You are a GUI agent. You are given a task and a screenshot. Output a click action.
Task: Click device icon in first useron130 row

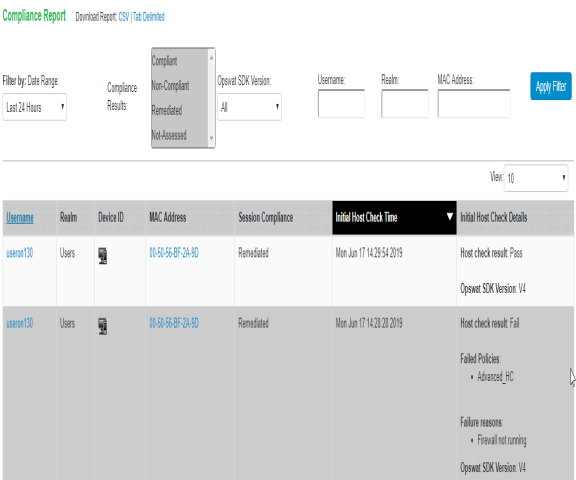tap(103, 256)
